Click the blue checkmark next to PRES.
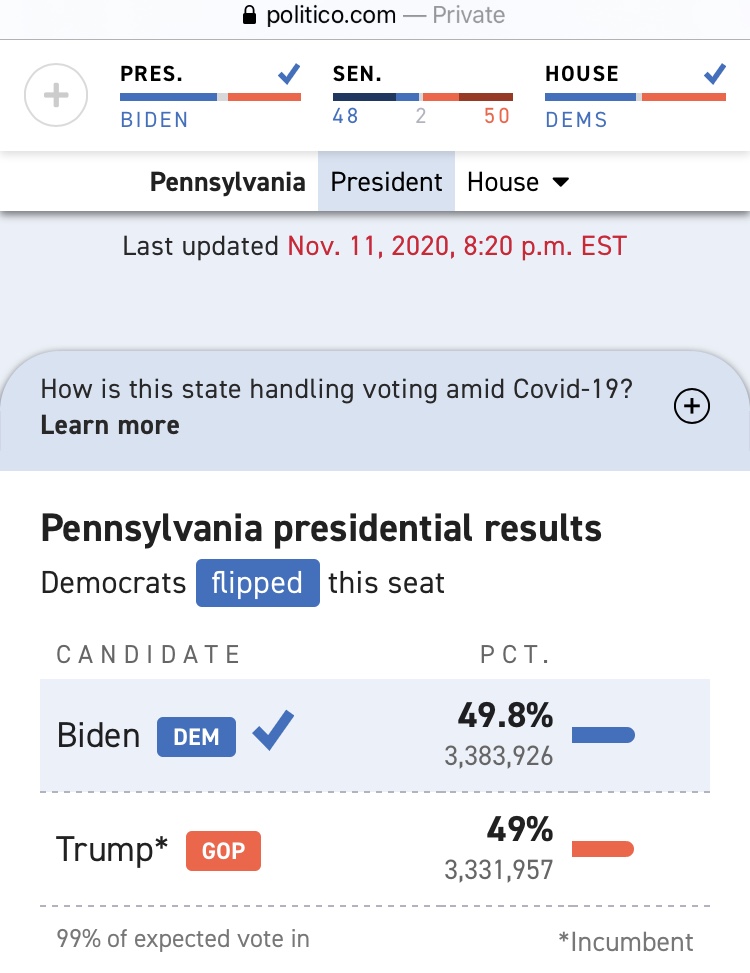The width and height of the screenshot is (750, 973). point(289,74)
